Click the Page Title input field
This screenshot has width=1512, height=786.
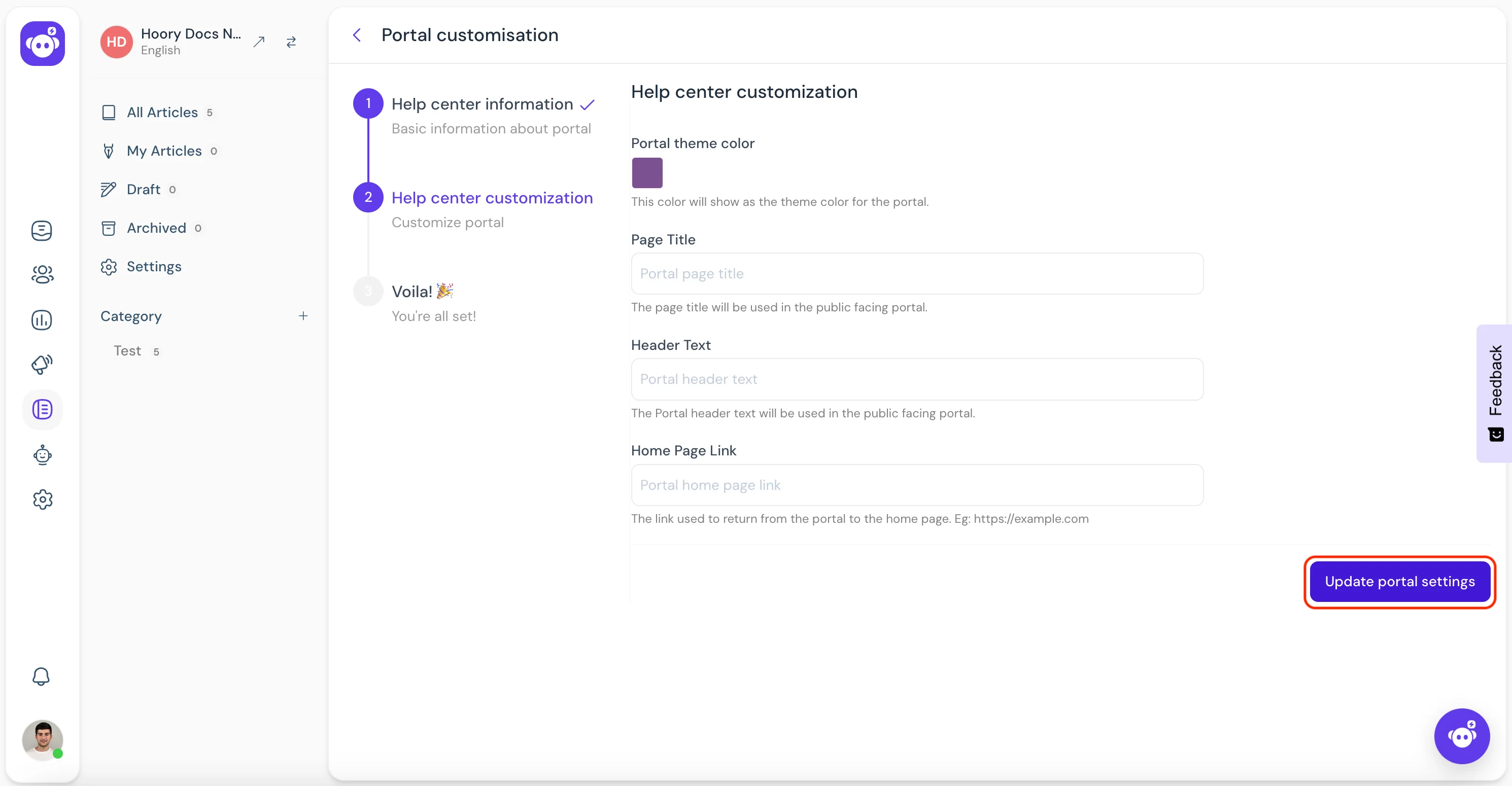click(x=916, y=273)
